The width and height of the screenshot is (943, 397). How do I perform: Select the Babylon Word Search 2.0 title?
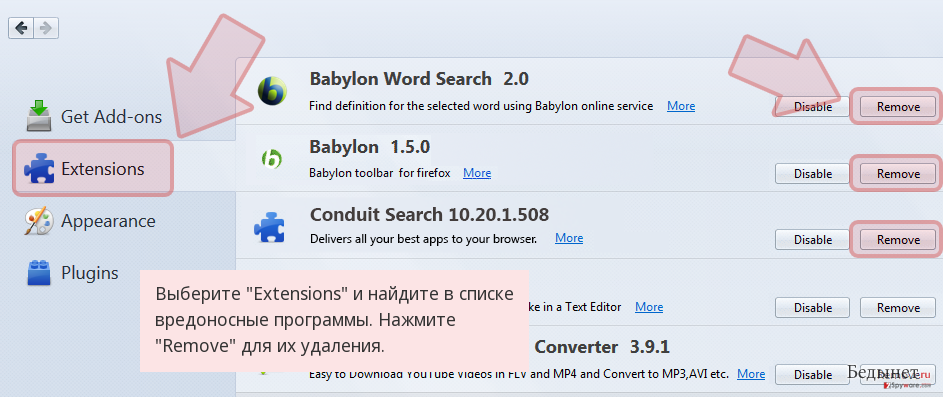(x=419, y=79)
